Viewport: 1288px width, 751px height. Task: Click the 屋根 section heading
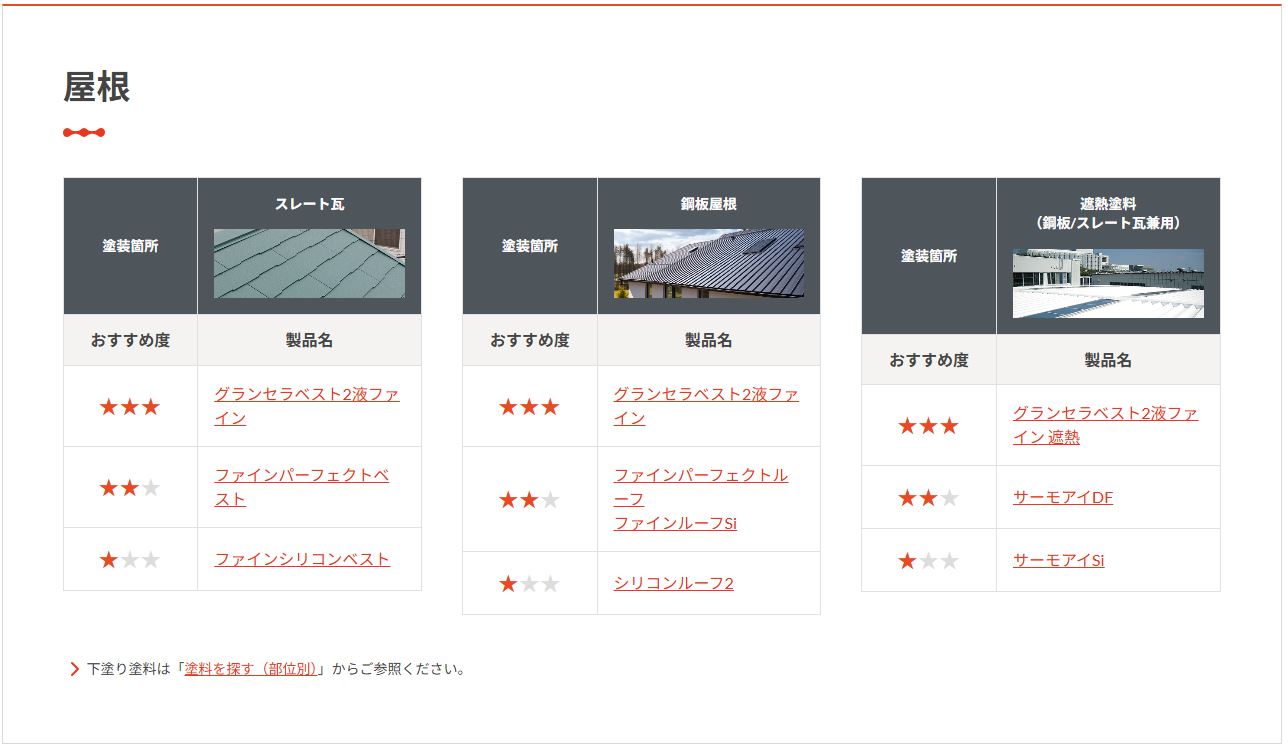[97, 87]
